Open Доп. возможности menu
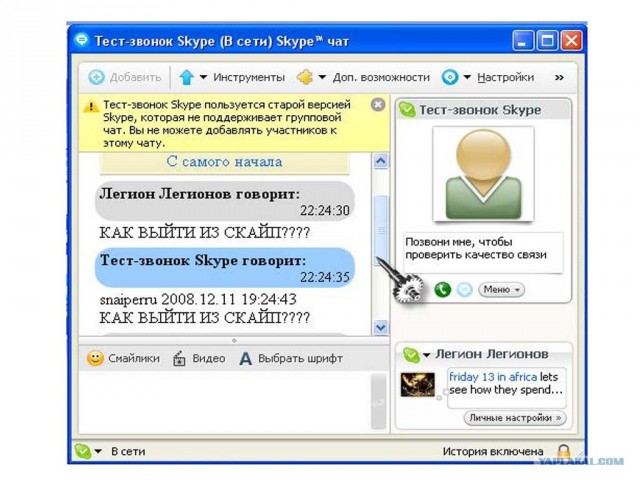 (381, 77)
